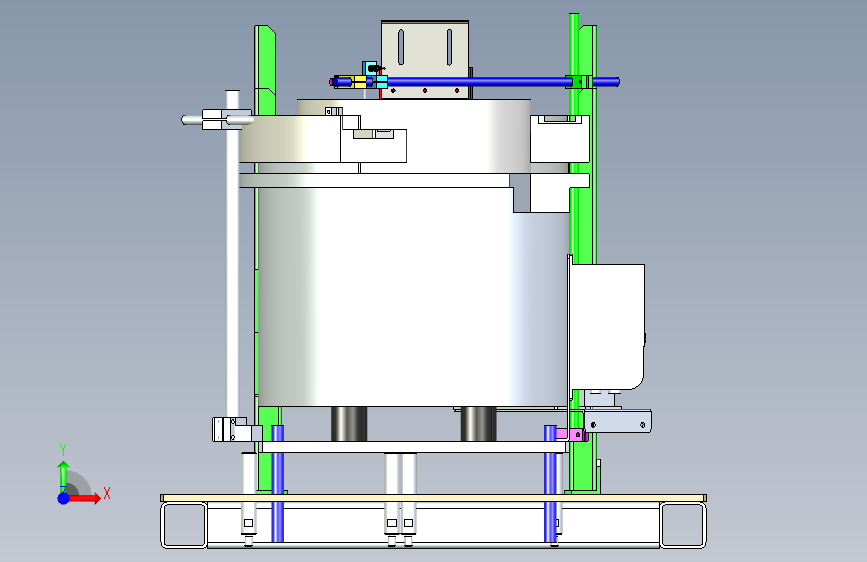This screenshot has width=867, height=562.
Task: Select the flat white platform under the tank legs
Action: [x=415, y=447]
